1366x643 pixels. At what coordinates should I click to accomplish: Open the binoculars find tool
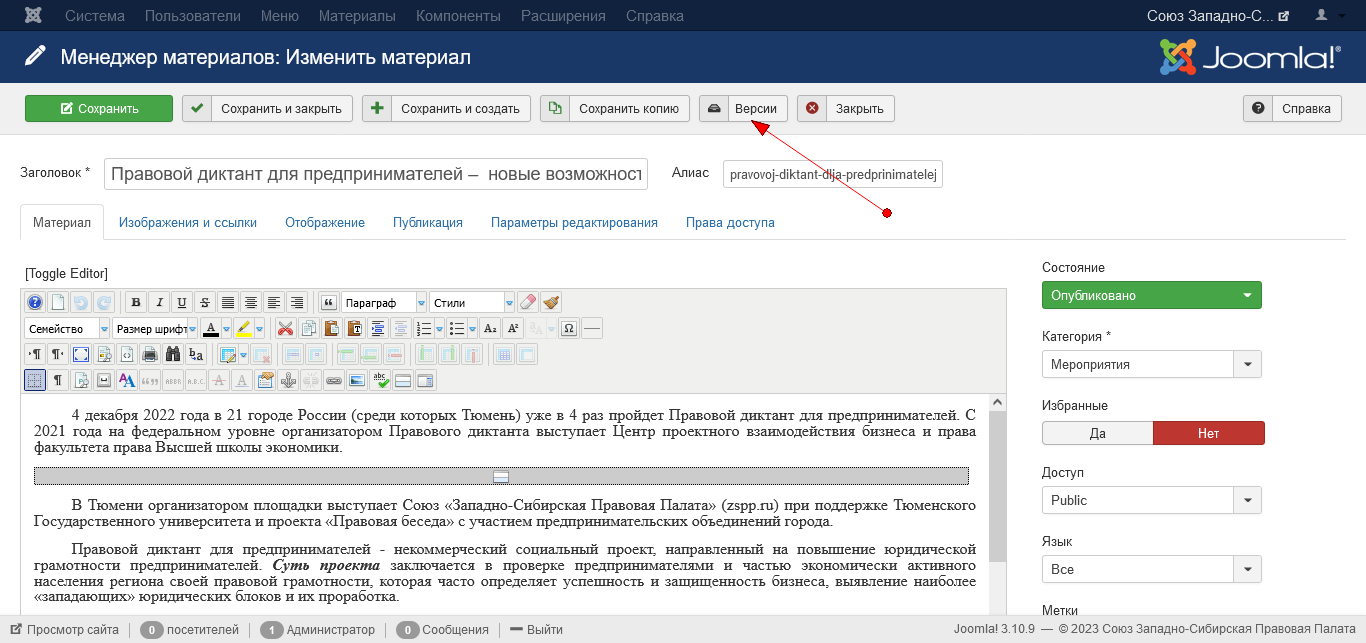(x=172, y=354)
